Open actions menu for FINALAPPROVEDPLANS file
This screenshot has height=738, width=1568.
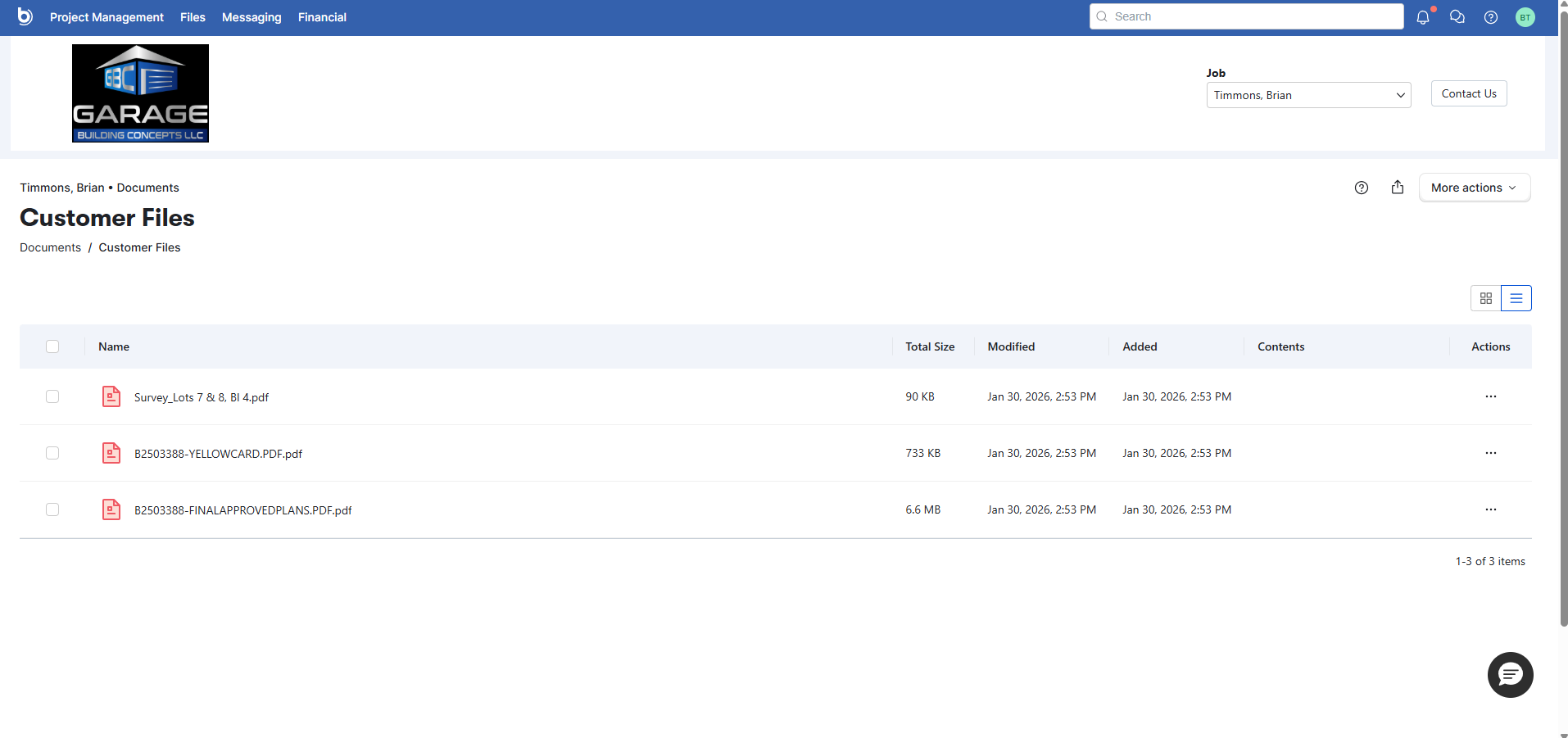[1490, 509]
